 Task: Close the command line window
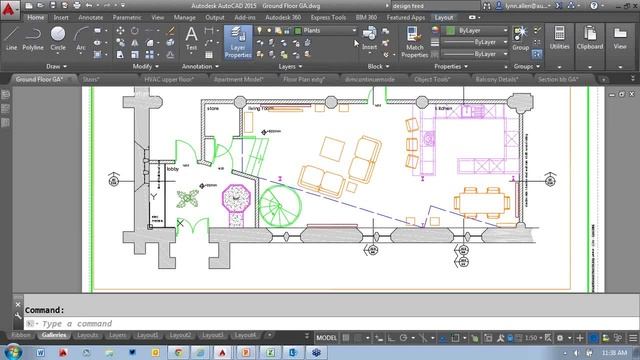pos(18,304)
